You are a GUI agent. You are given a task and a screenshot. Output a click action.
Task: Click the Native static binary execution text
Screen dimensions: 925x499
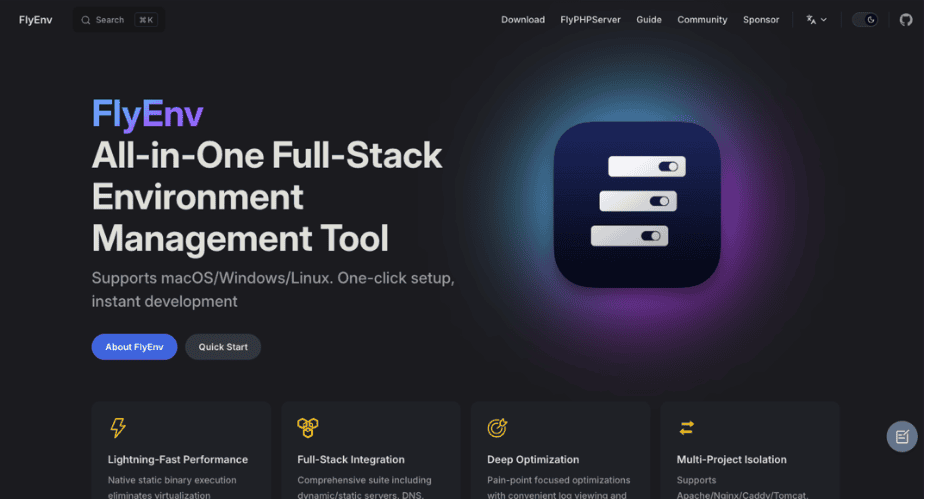[172, 480]
